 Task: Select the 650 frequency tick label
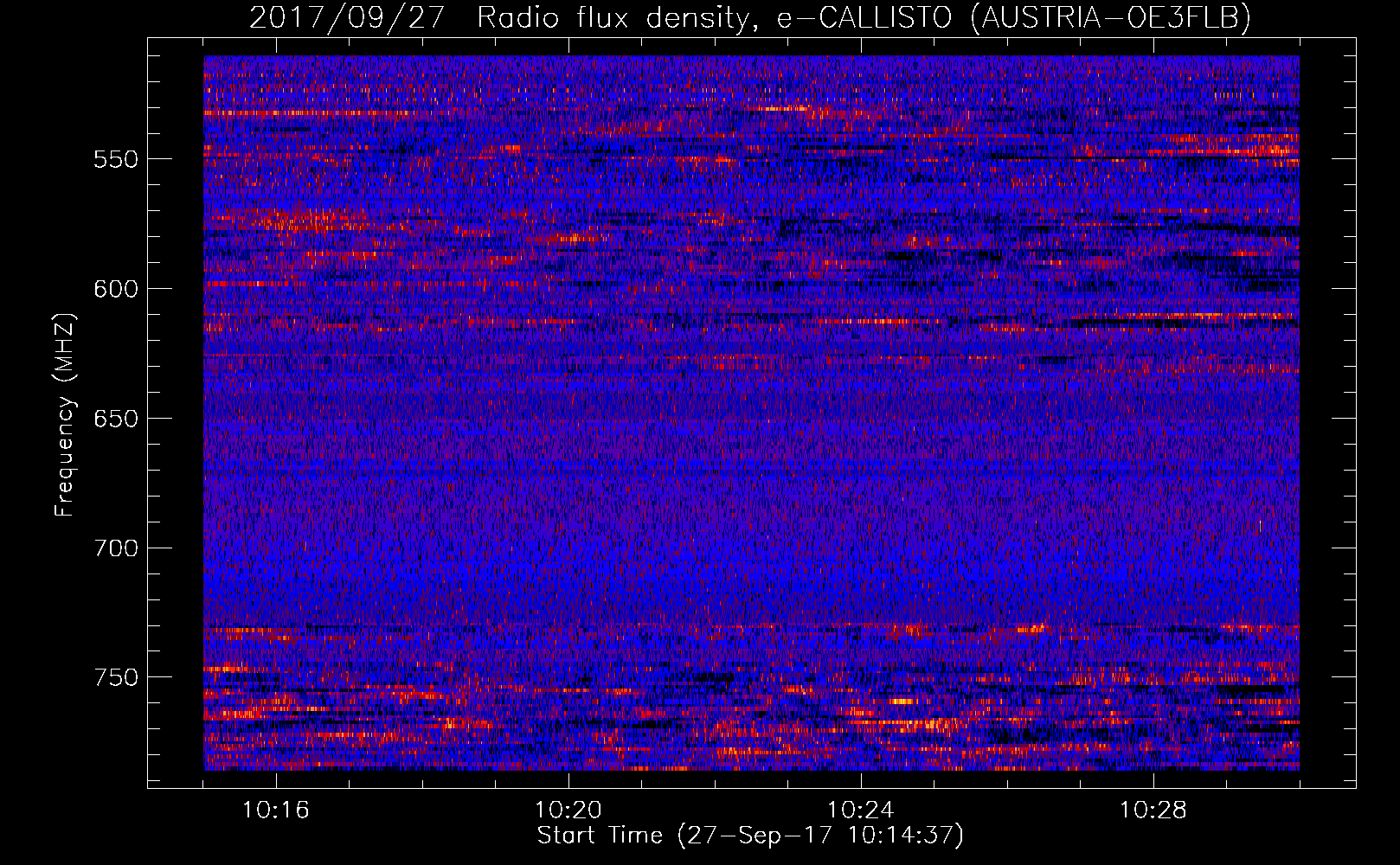point(116,419)
